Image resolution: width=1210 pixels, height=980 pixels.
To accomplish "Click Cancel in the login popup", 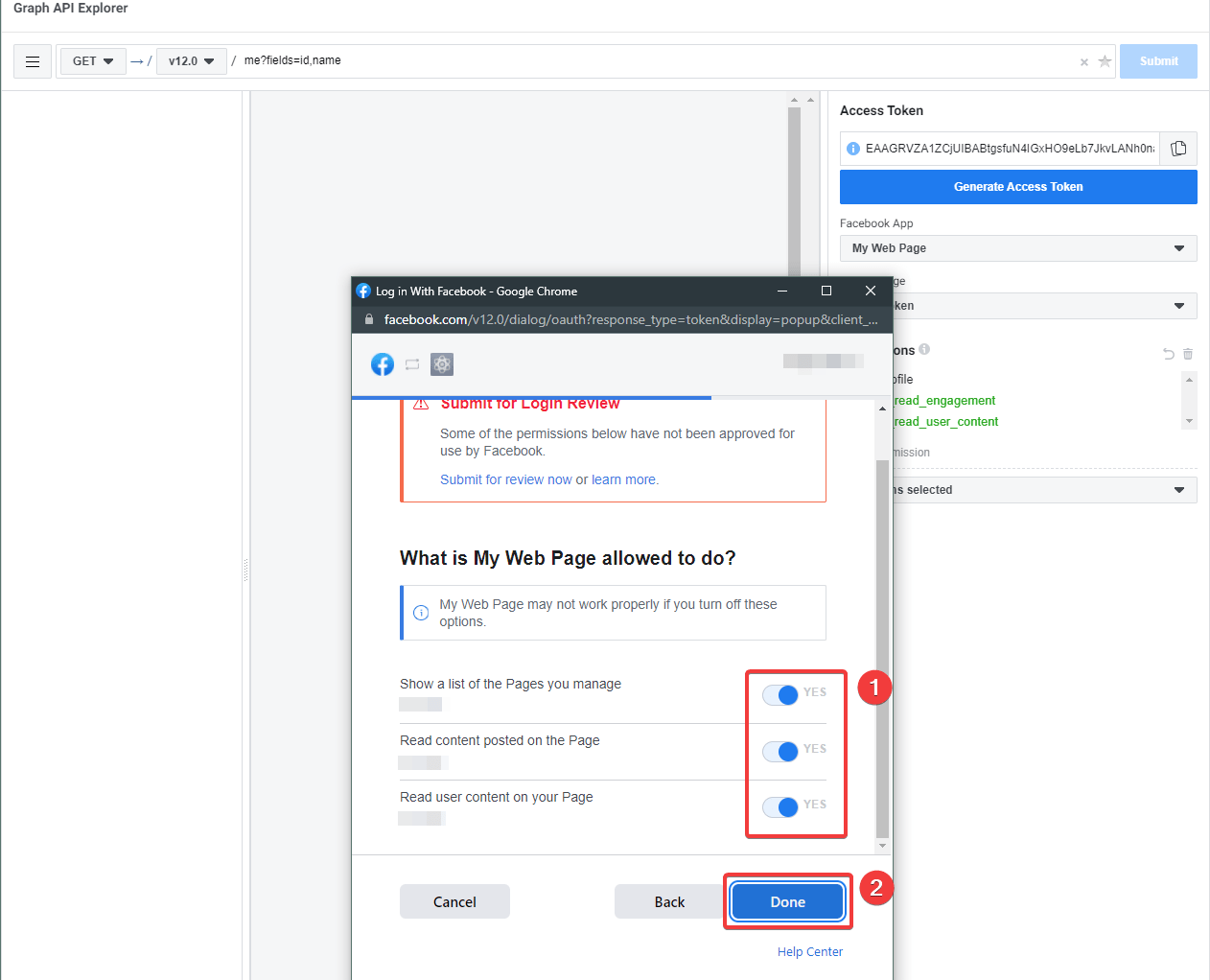I will 454,901.
